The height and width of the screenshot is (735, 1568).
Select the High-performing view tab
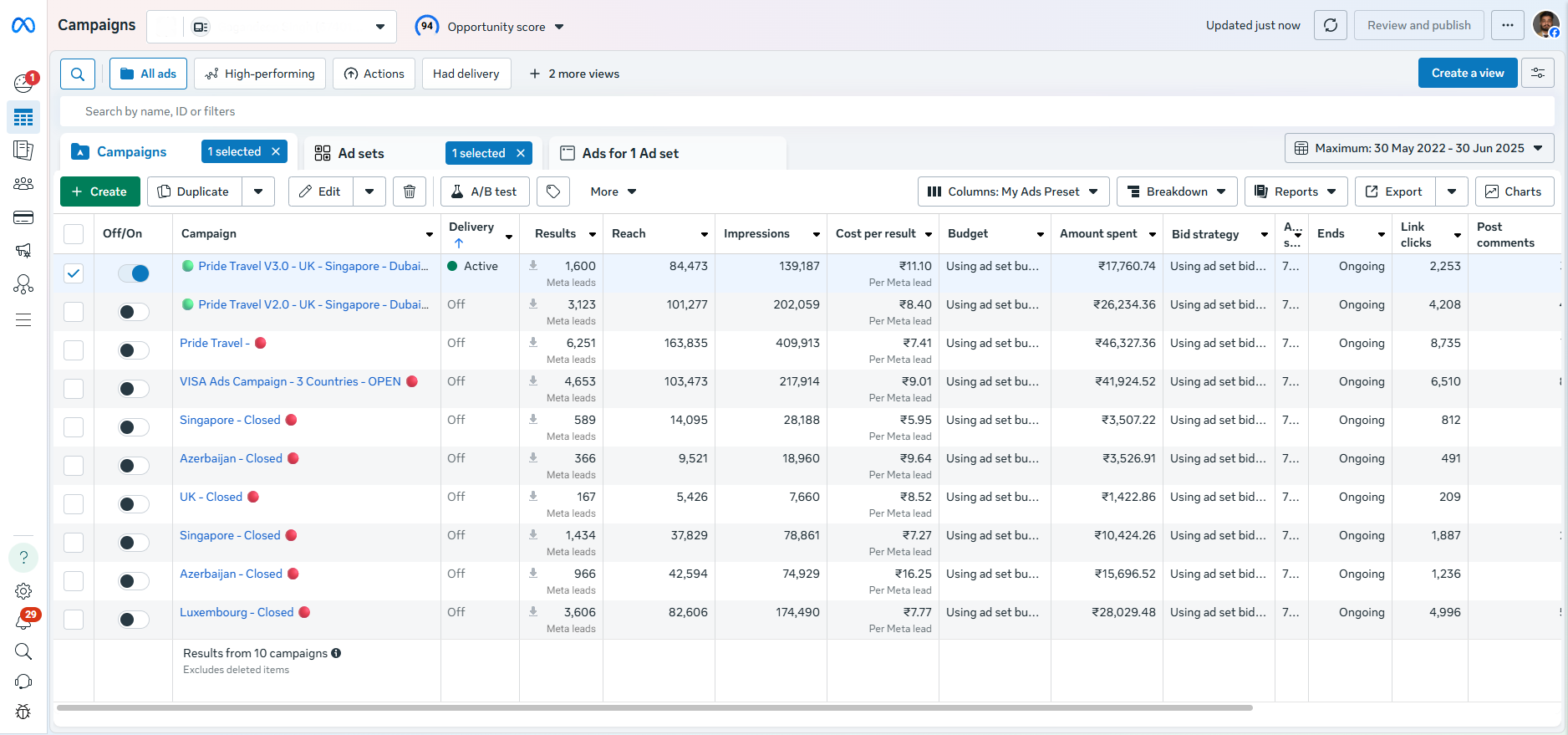pyautogui.click(x=260, y=74)
